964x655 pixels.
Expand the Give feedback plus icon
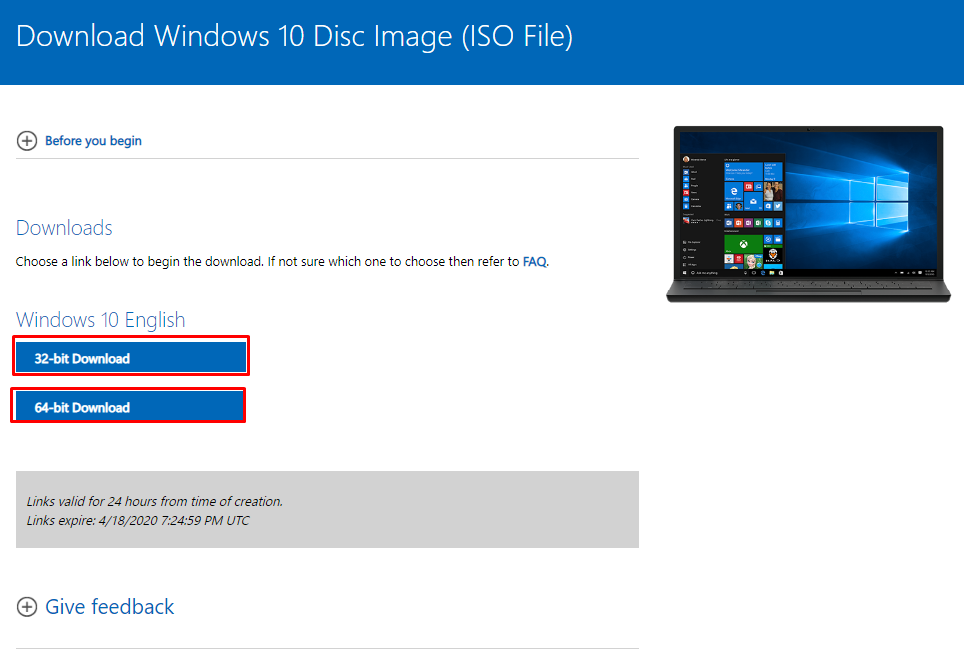pos(26,606)
